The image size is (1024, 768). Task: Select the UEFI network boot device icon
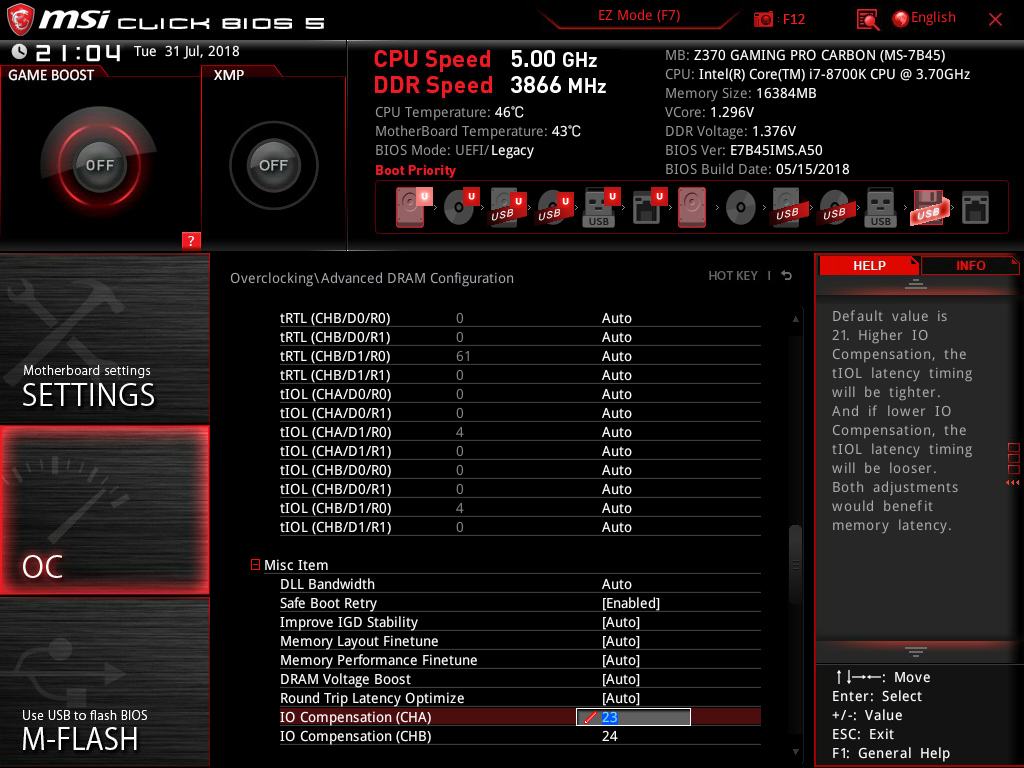tap(649, 208)
